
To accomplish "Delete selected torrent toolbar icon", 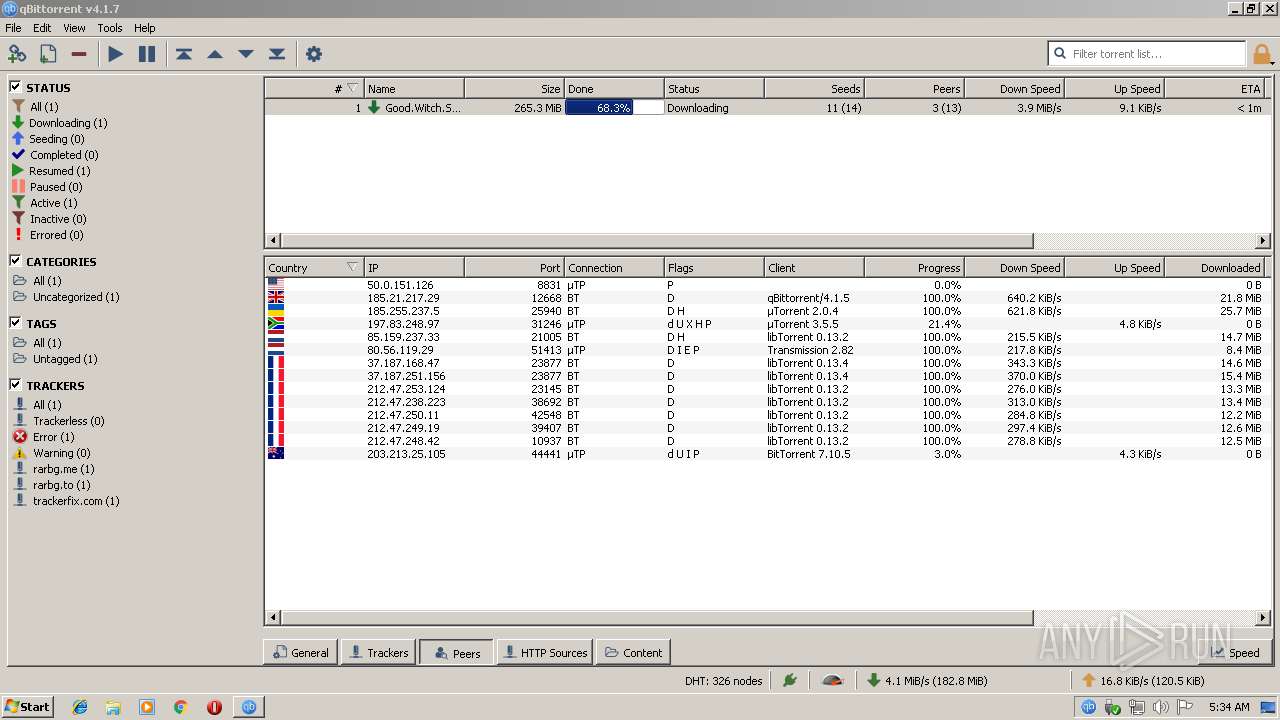I will pos(79,54).
